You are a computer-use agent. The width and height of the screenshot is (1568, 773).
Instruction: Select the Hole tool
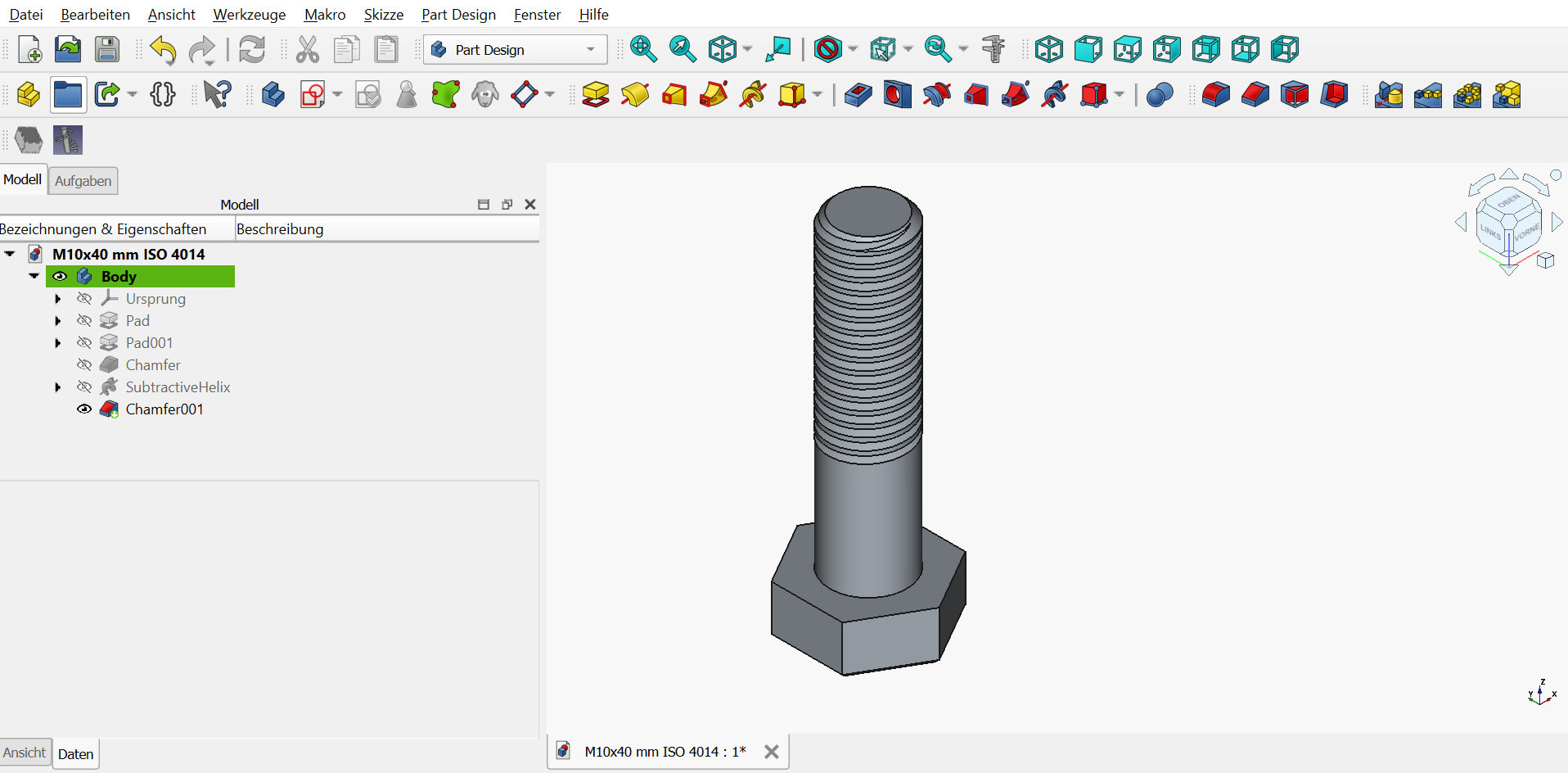pos(898,95)
